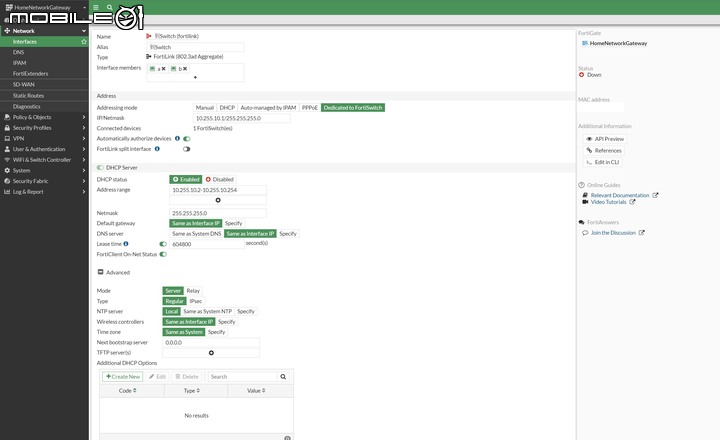Open the search icon in top bar
Viewport: 720px width, 440px height.
pos(110,7)
